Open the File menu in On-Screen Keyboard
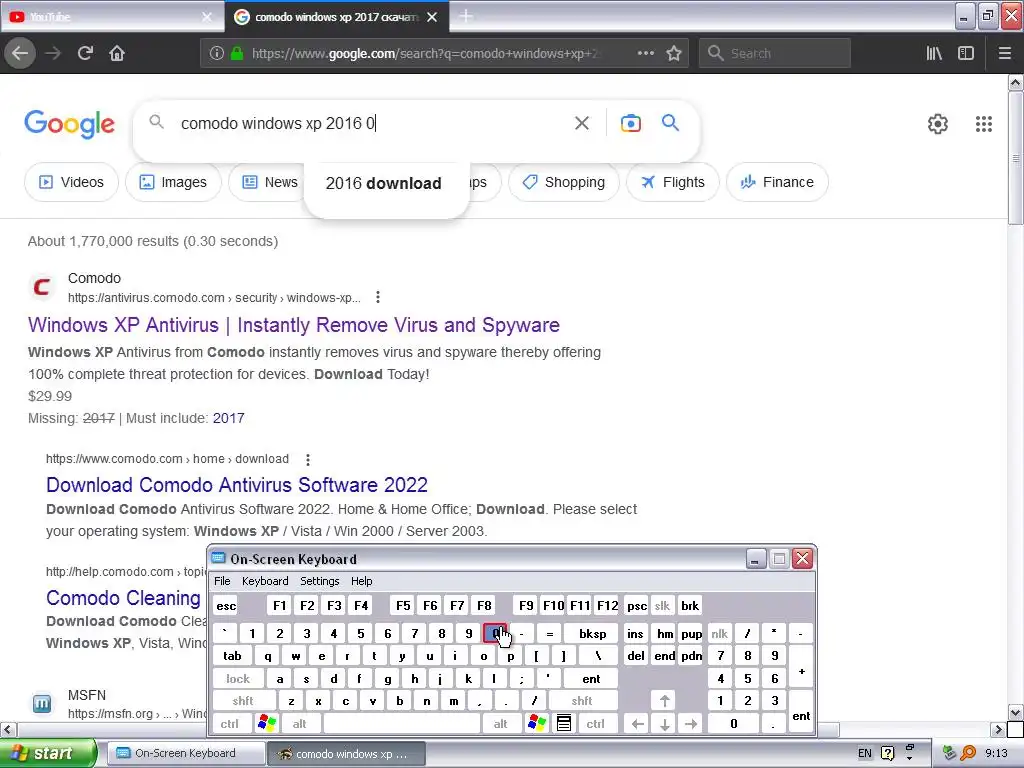1024x768 pixels. [222, 581]
